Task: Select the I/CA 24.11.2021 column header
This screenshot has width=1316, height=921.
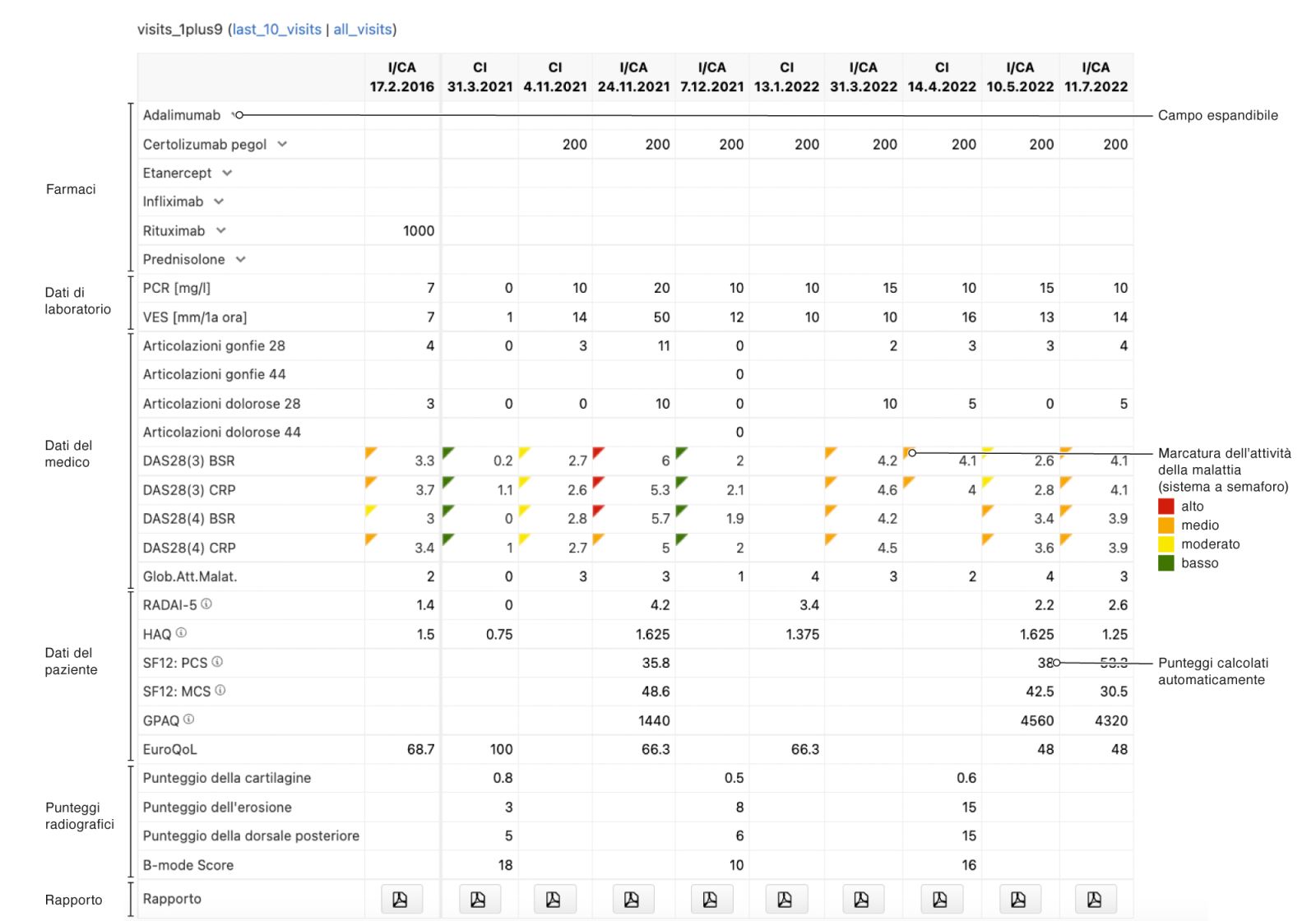Action: (x=633, y=76)
